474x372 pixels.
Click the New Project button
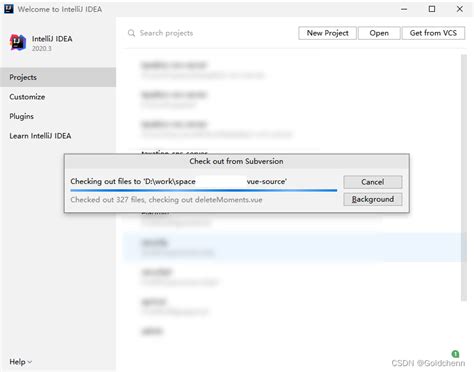327,33
